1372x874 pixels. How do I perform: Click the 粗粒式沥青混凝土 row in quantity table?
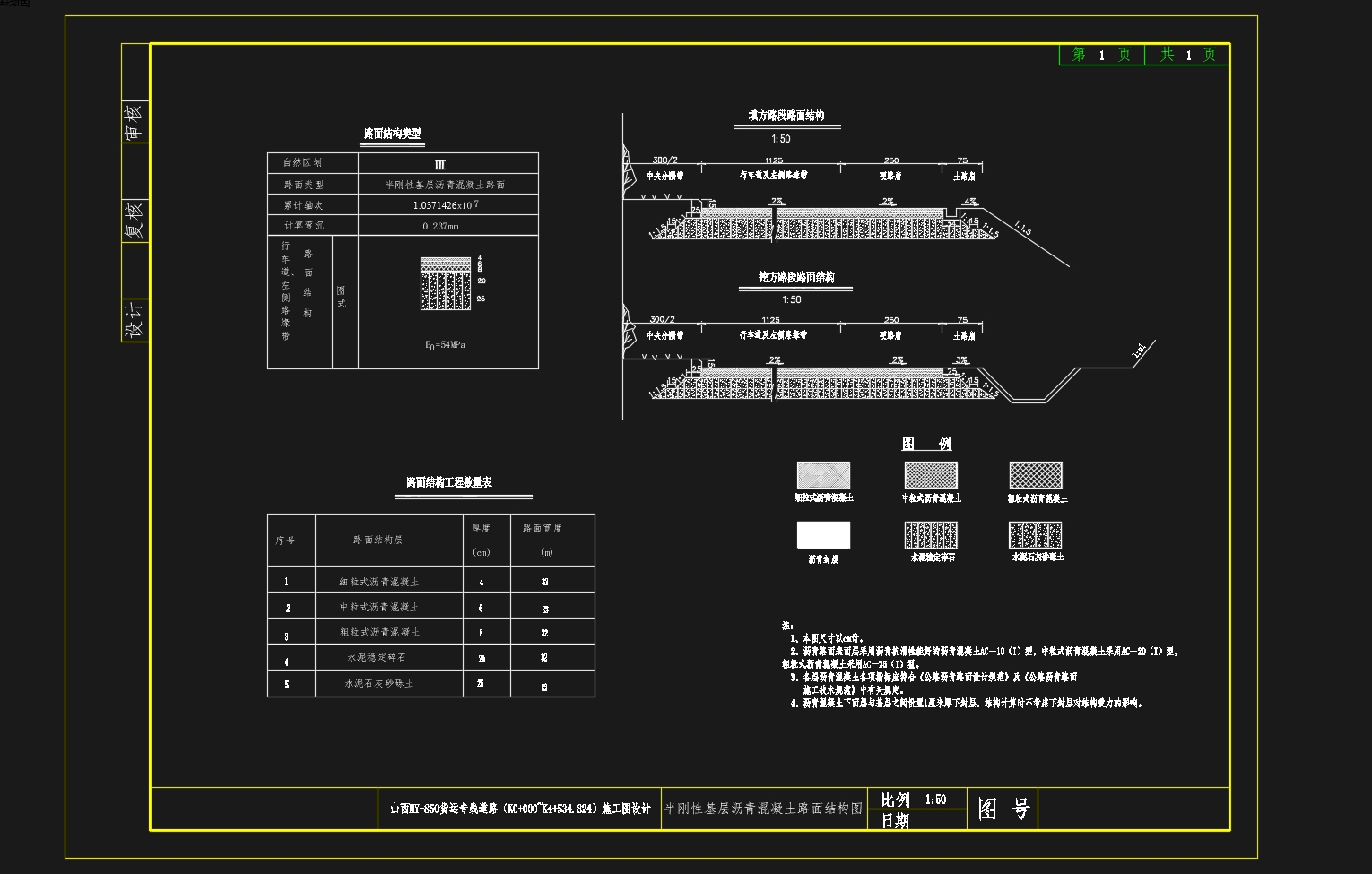coord(431,631)
